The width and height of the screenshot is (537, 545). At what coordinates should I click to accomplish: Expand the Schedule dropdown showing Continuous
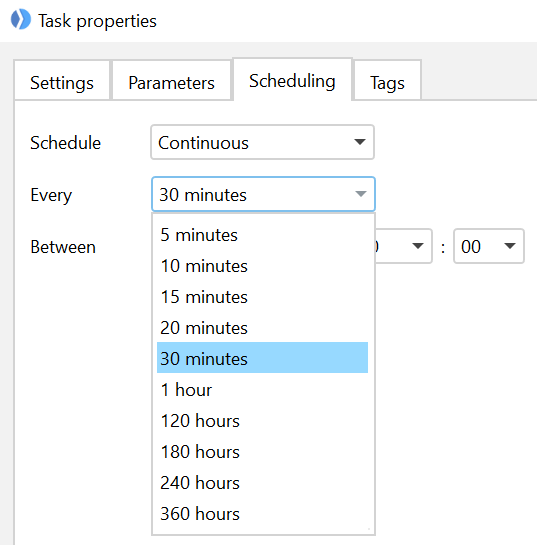pos(262,142)
